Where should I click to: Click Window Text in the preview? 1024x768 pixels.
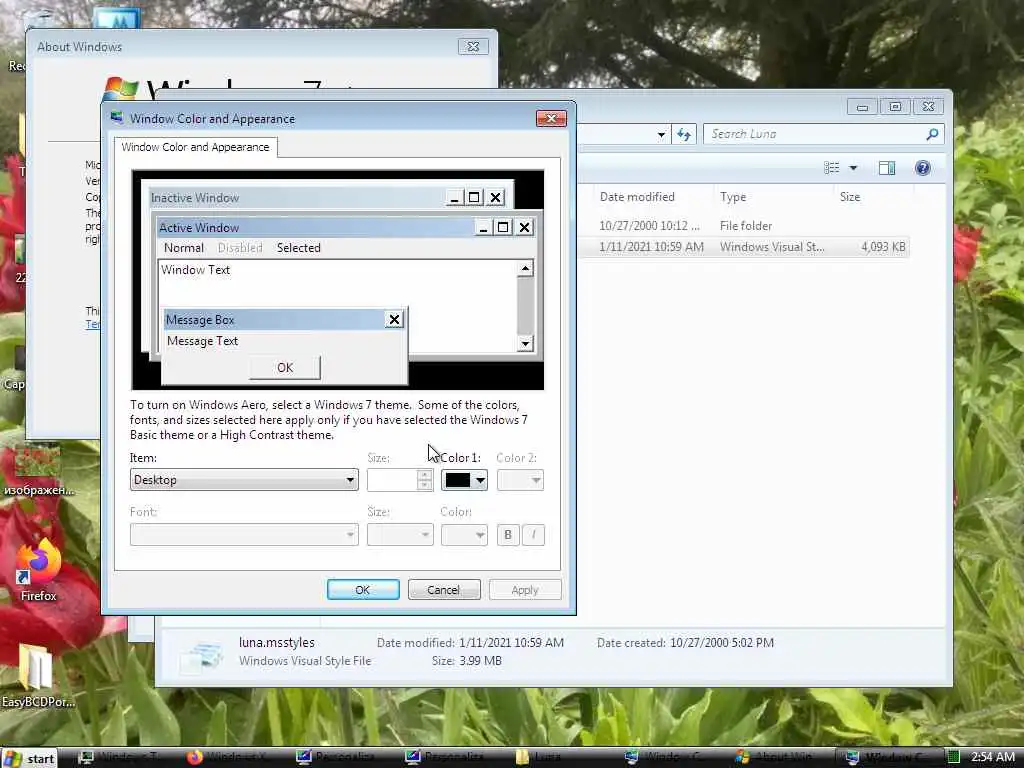click(195, 270)
